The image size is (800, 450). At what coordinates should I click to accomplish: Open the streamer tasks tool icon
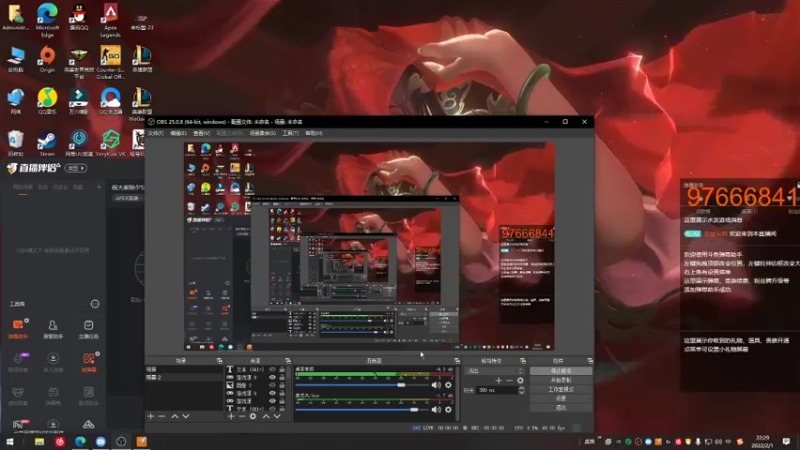point(88,329)
